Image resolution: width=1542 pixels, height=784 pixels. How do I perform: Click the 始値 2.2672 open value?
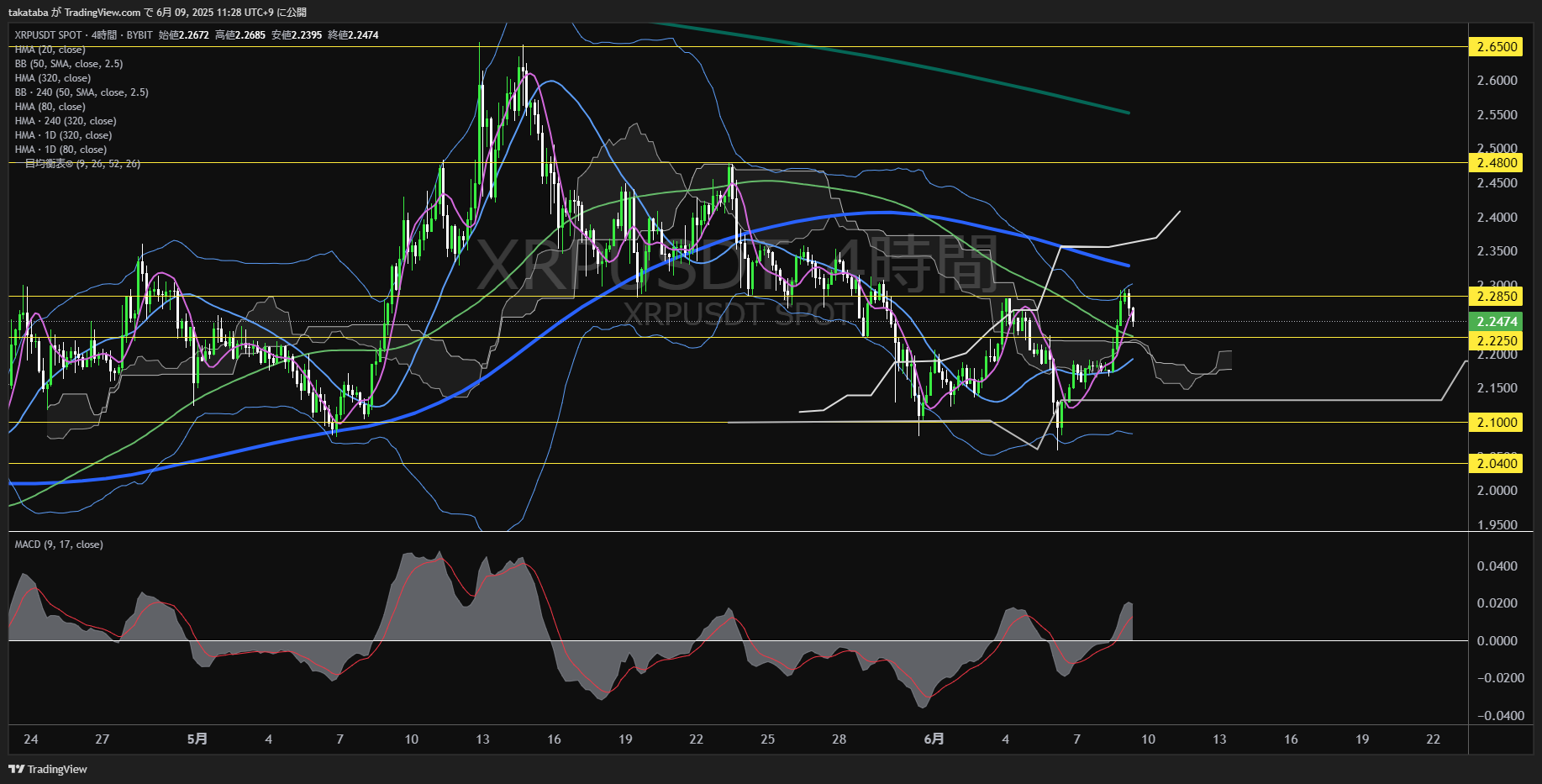[184, 35]
